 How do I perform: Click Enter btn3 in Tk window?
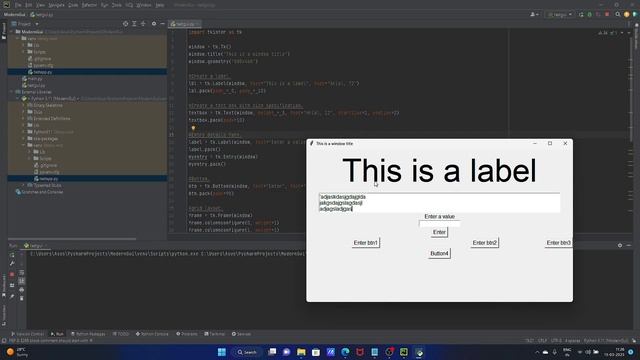tap(558, 243)
